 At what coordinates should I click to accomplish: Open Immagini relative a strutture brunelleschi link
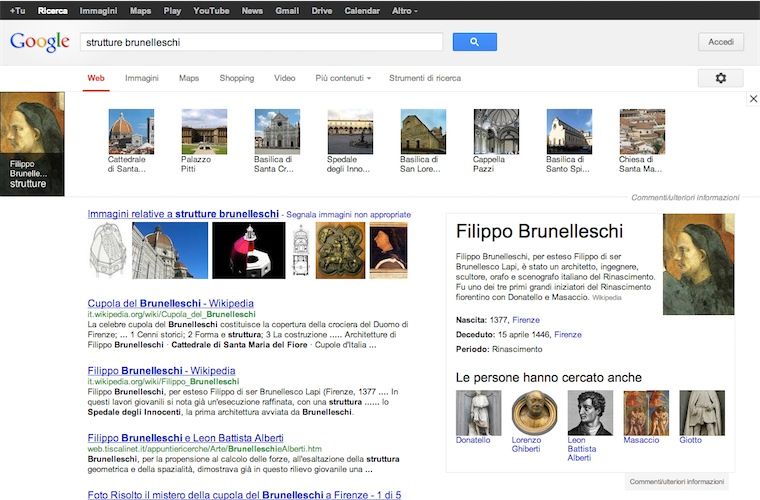pos(183,214)
